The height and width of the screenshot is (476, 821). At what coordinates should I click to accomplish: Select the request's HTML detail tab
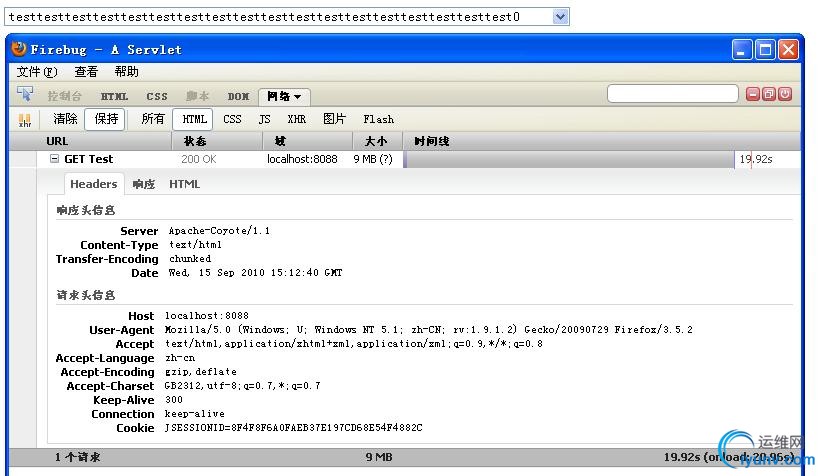pyautogui.click(x=184, y=184)
